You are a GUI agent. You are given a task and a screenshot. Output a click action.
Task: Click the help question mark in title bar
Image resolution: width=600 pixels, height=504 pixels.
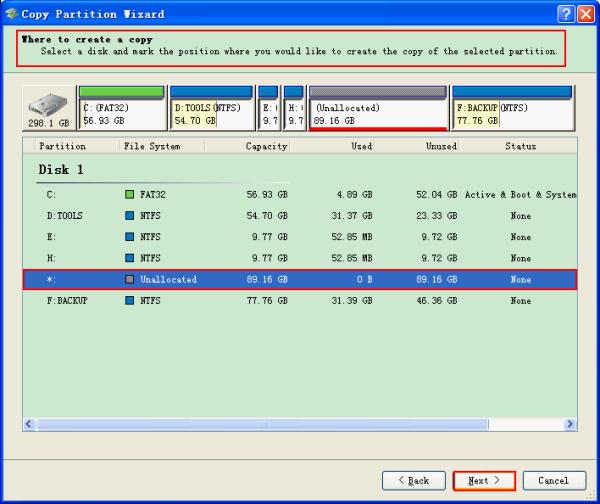point(565,14)
